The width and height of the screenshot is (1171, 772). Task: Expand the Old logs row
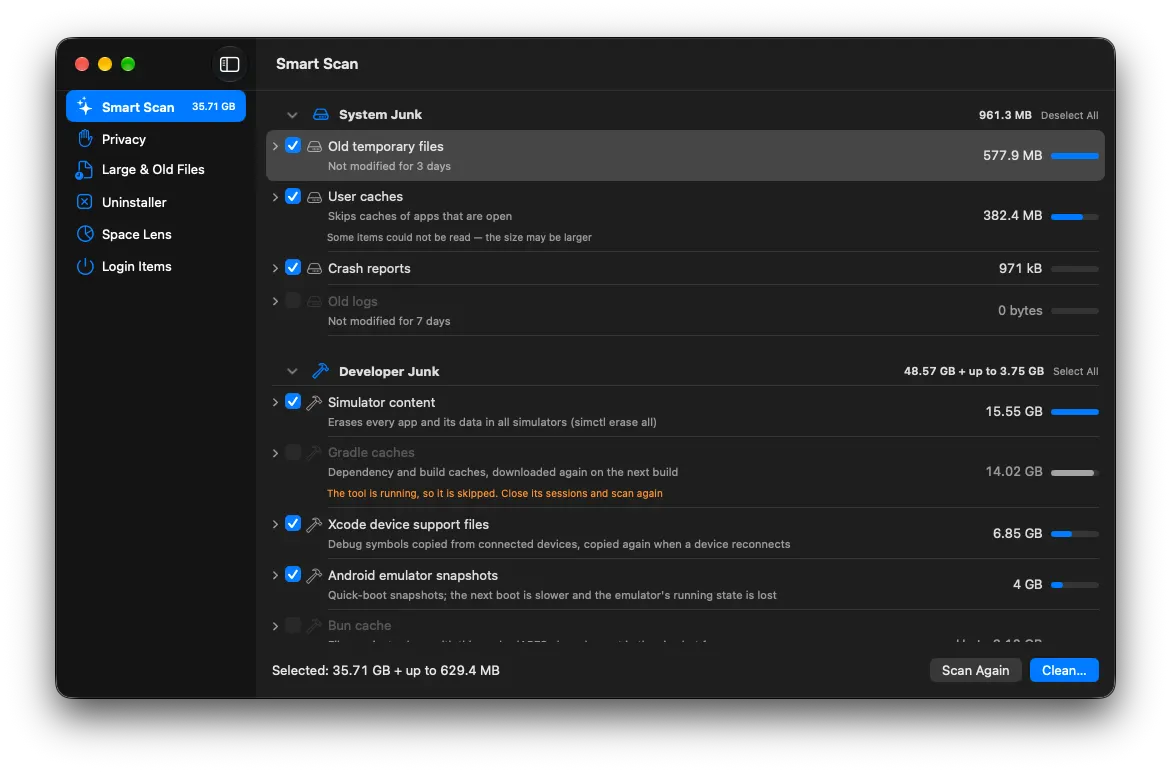(x=275, y=301)
